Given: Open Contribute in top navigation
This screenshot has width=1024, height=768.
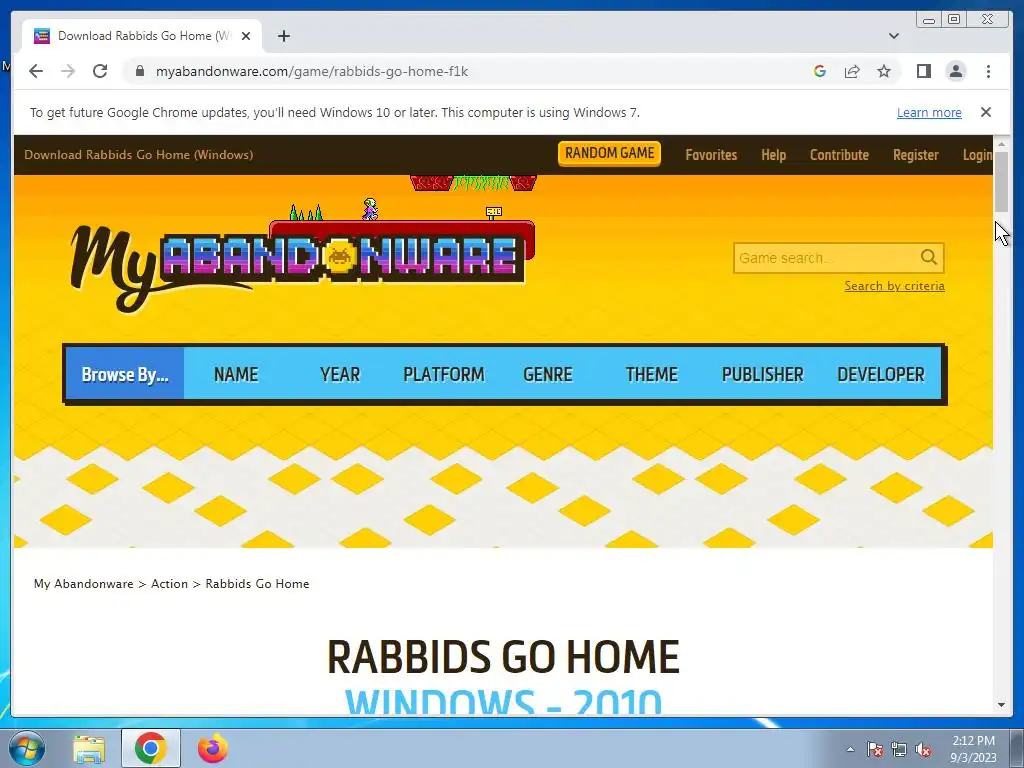Looking at the screenshot, I should [839, 155].
